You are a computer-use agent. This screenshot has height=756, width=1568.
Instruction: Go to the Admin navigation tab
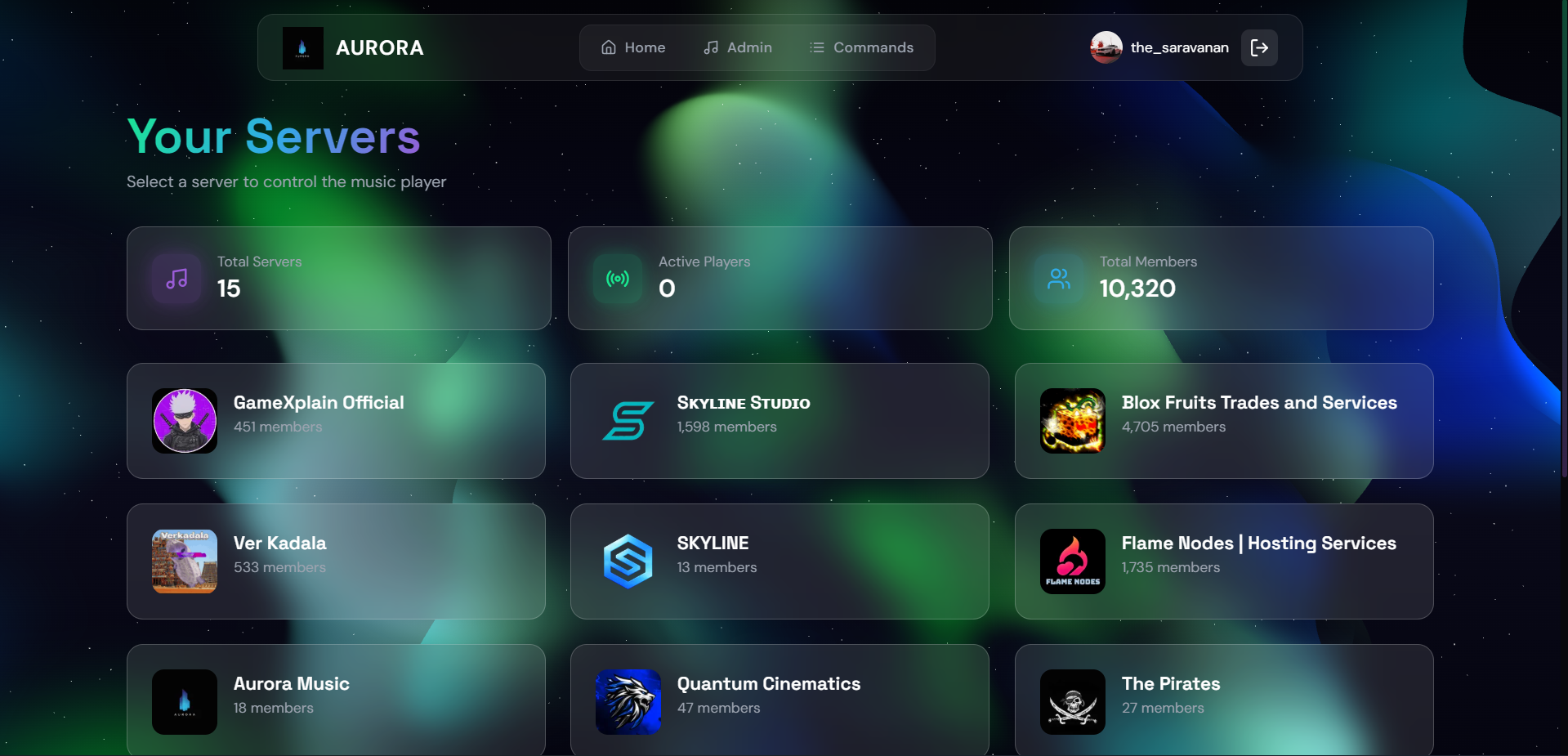point(738,47)
